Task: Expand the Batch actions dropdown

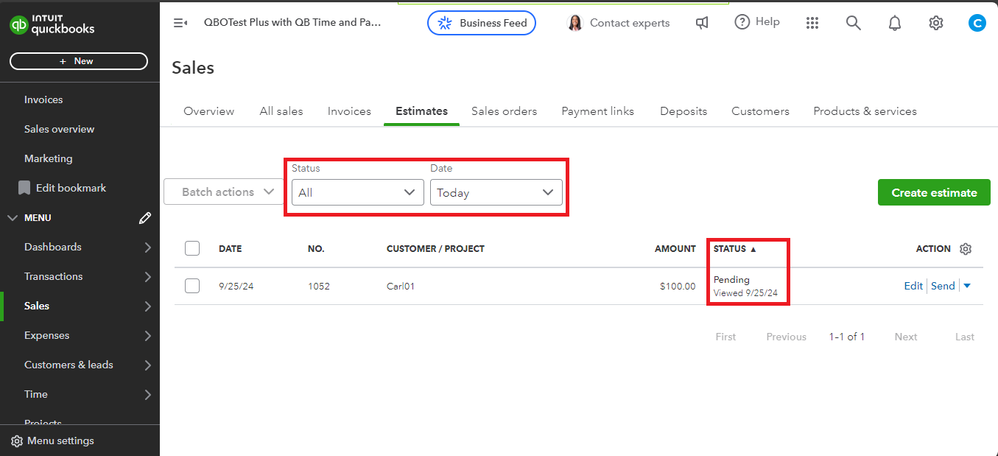Action: coord(227,192)
